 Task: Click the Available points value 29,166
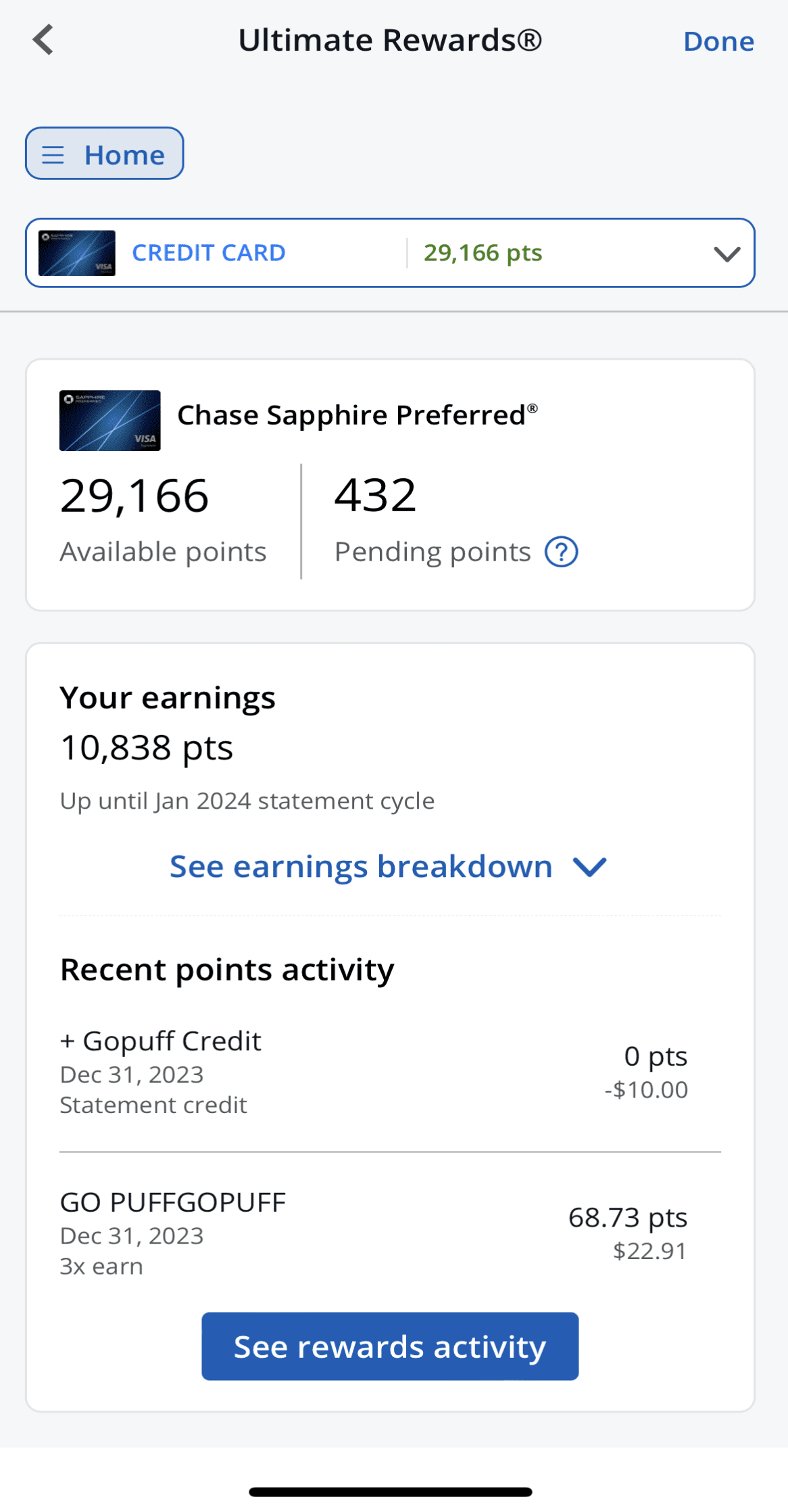click(x=133, y=495)
